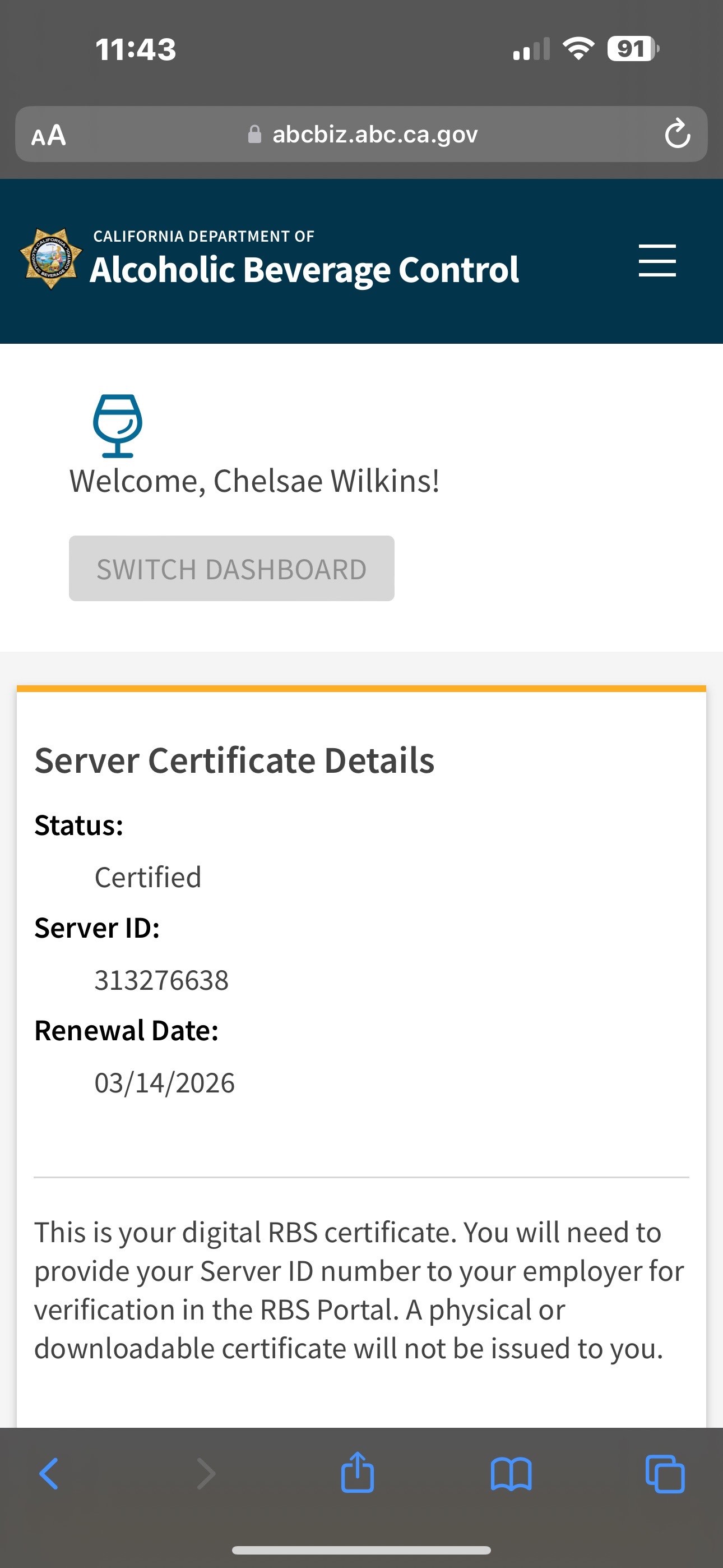Tap the renewal date 03/14/2026
This screenshot has width=723, height=1568.
click(164, 1083)
